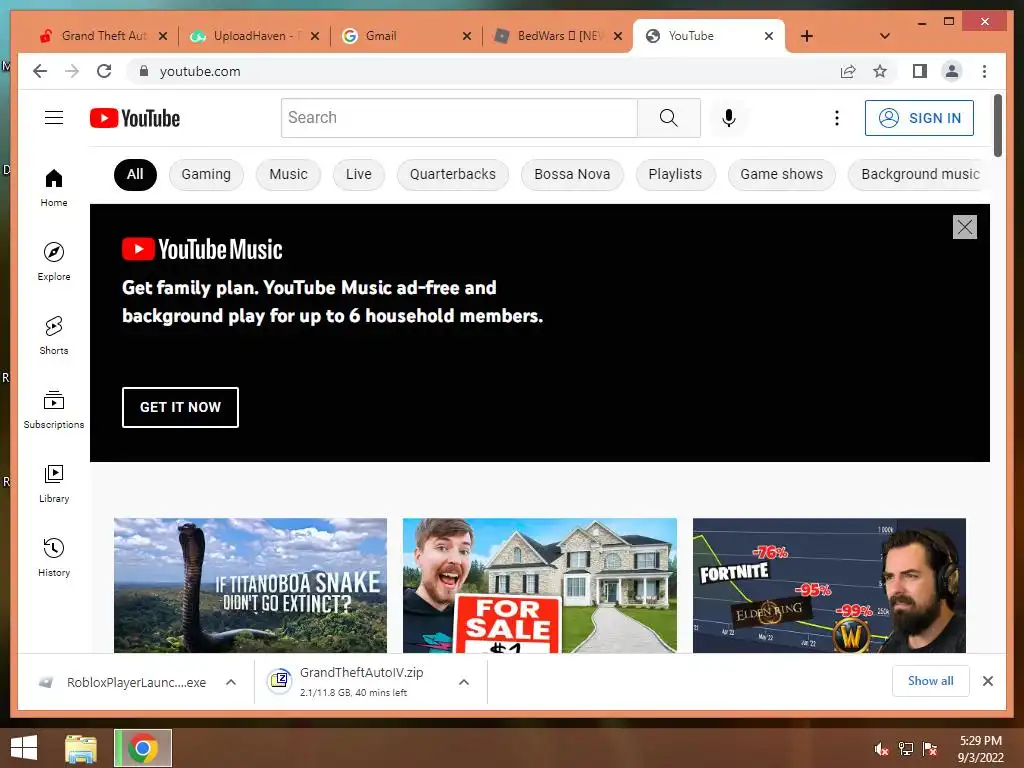1024x768 pixels.
Task: Open Action Center flag tray icon
Action: (x=930, y=749)
